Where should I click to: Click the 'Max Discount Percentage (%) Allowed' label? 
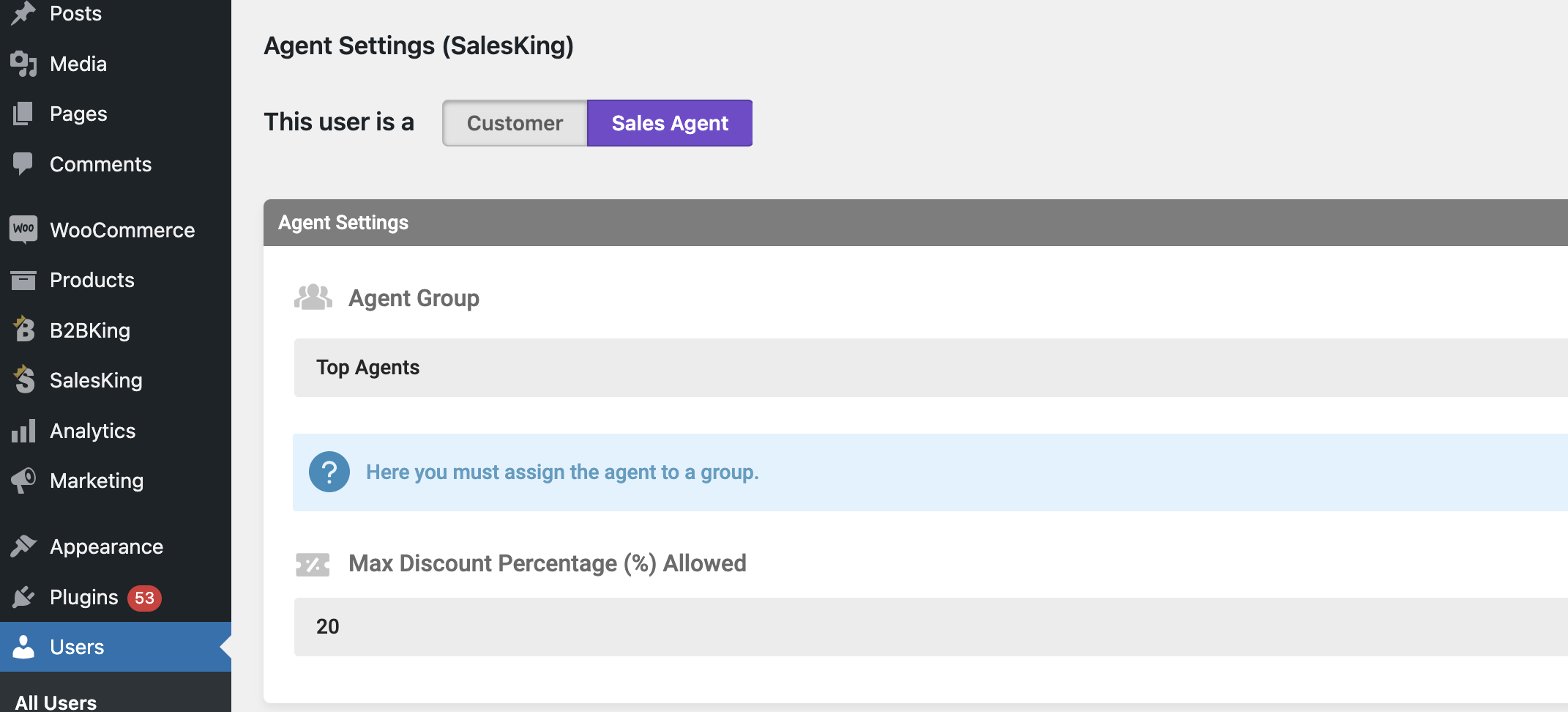(x=548, y=563)
